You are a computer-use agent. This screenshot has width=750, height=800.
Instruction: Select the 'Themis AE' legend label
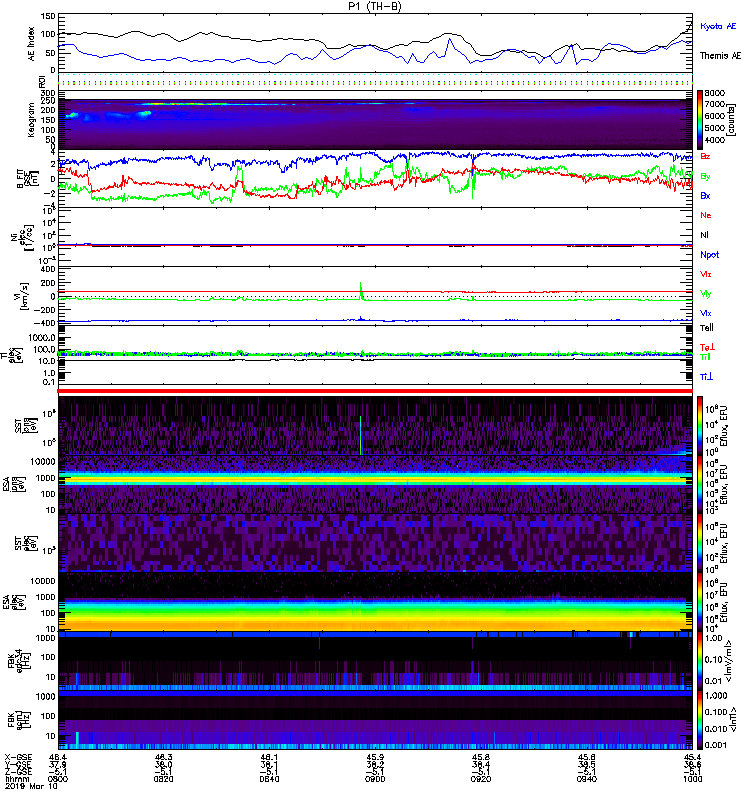pyautogui.click(x=720, y=56)
